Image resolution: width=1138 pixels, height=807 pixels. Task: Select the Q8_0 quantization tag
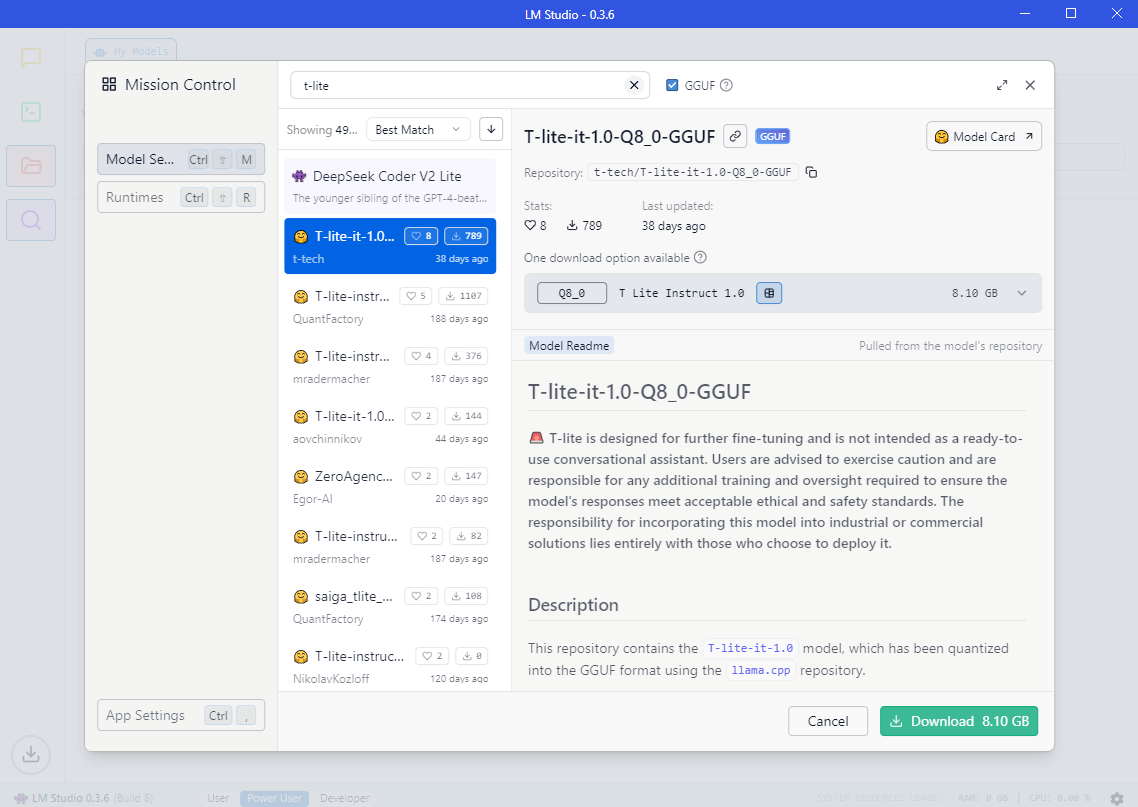coord(572,293)
